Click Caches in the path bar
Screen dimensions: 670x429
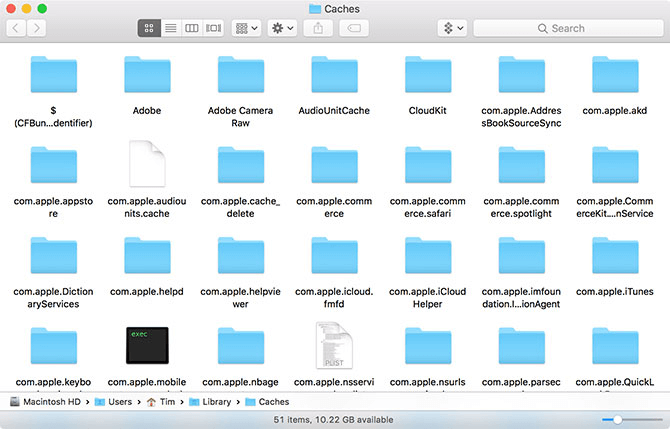(x=267, y=402)
